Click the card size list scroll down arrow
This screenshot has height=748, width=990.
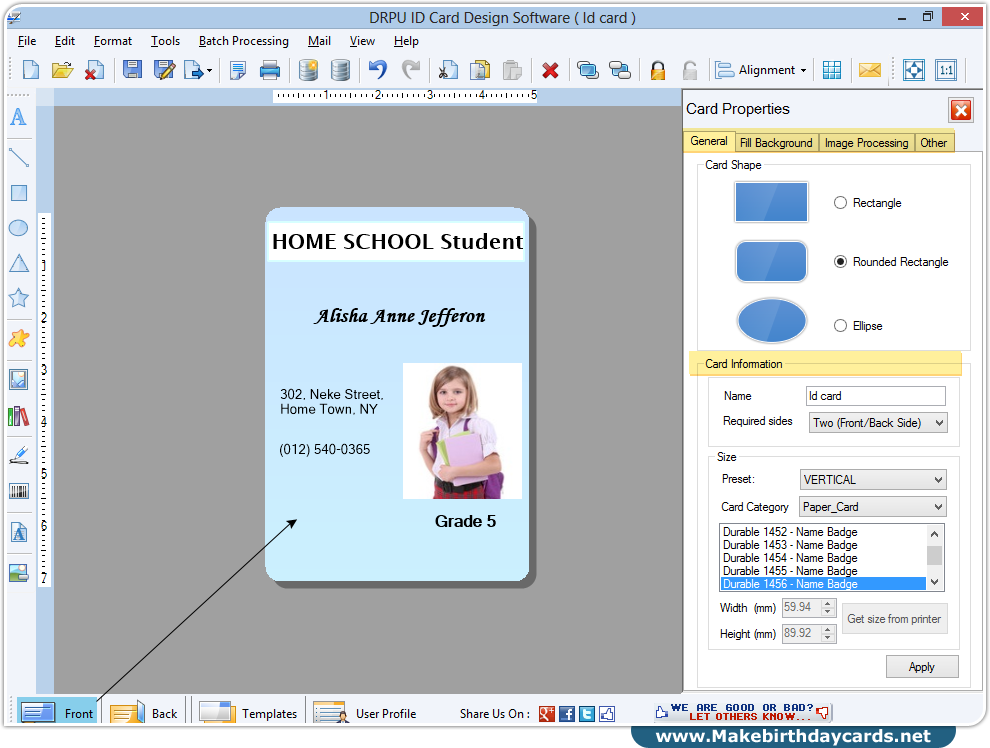934,582
